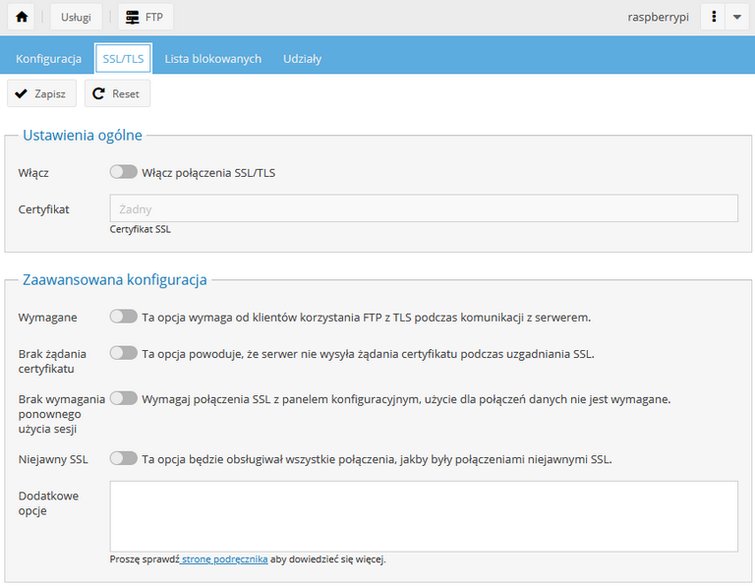
Task: Click the checkmark icon on Zapisz
Action: tap(21, 93)
